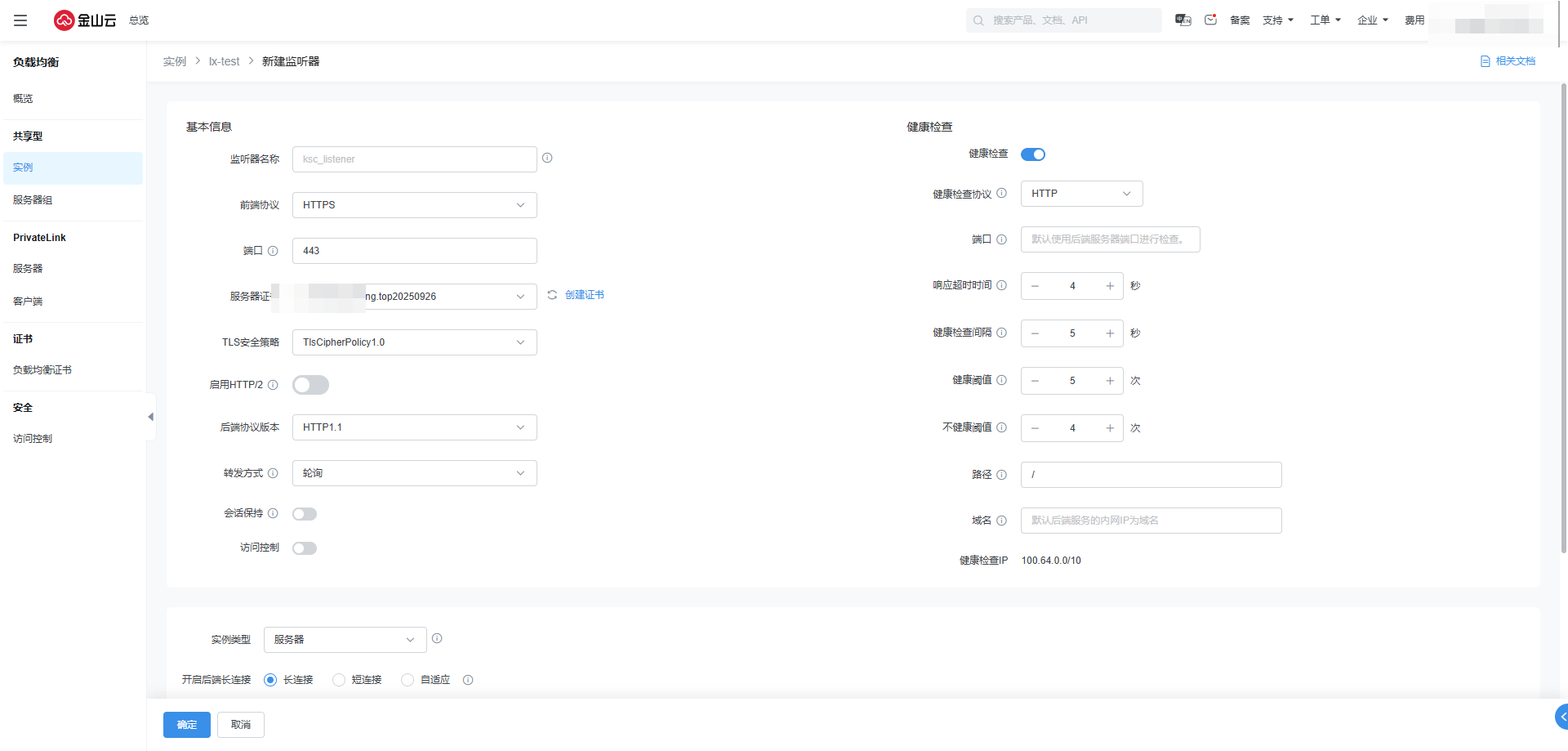The height and width of the screenshot is (751, 1568).
Task: Click info icon beside instance type dropdown
Action: tap(437, 639)
